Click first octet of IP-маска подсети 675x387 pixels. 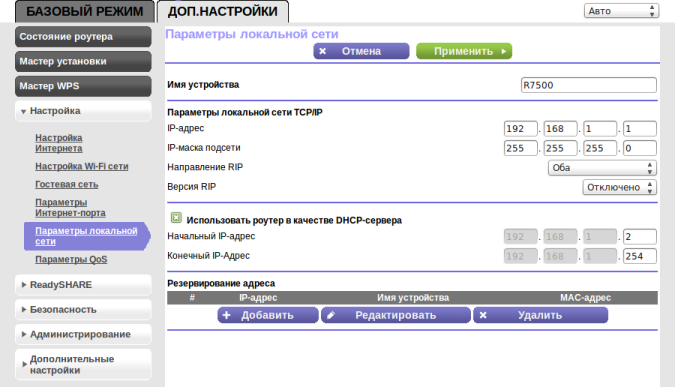point(520,148)
